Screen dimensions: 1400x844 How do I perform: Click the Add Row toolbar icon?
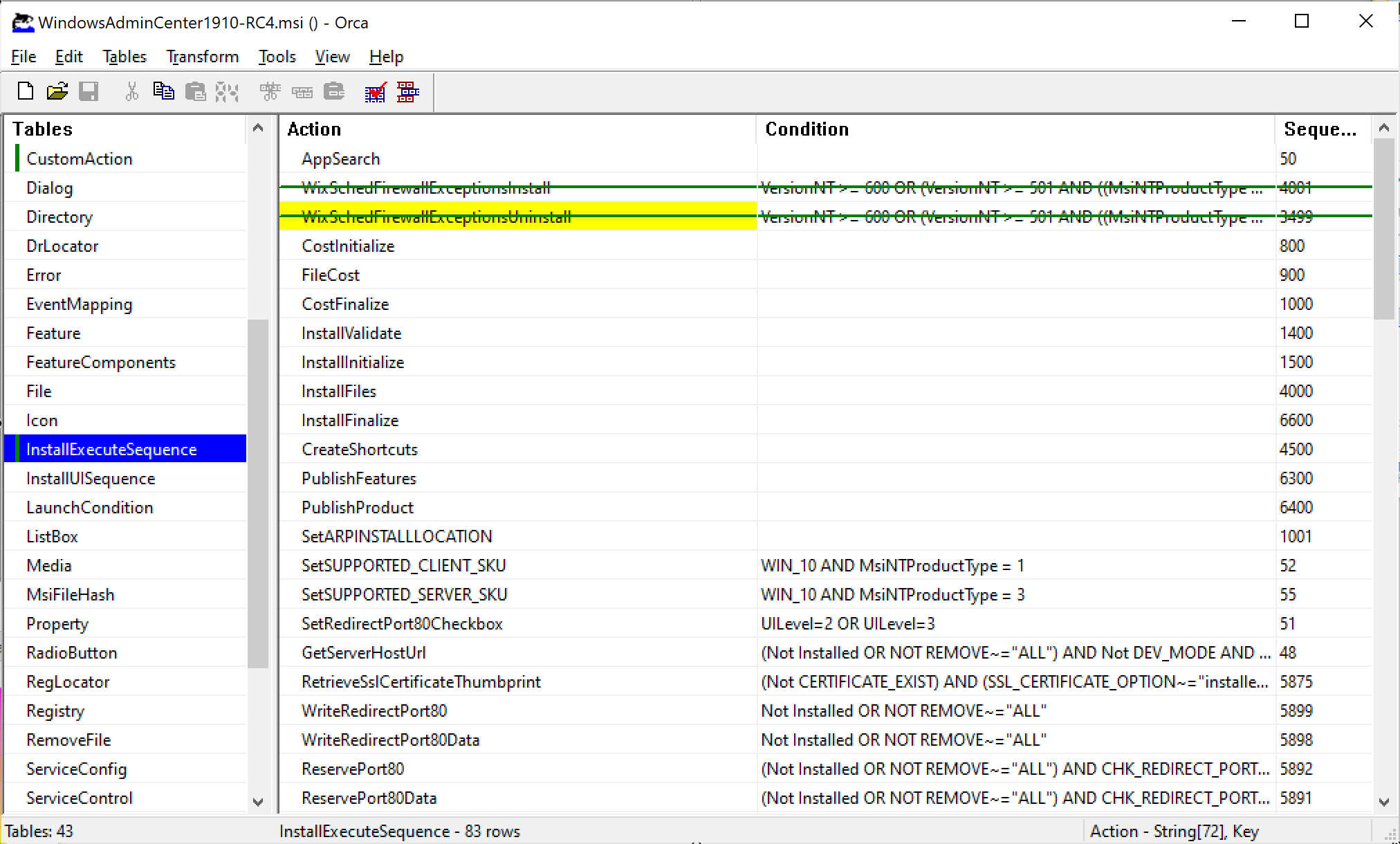pyautogui.click(x=302, y=91)
